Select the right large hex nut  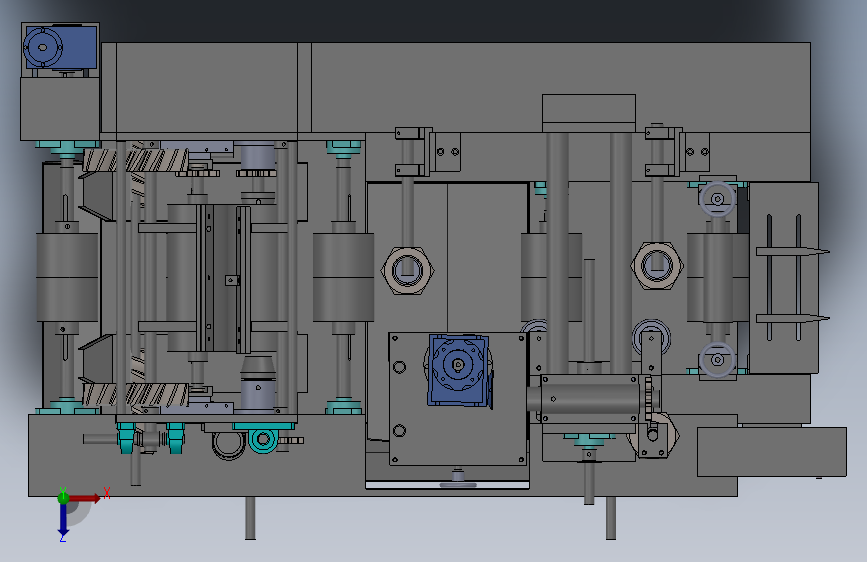click(x=657, y=266)
